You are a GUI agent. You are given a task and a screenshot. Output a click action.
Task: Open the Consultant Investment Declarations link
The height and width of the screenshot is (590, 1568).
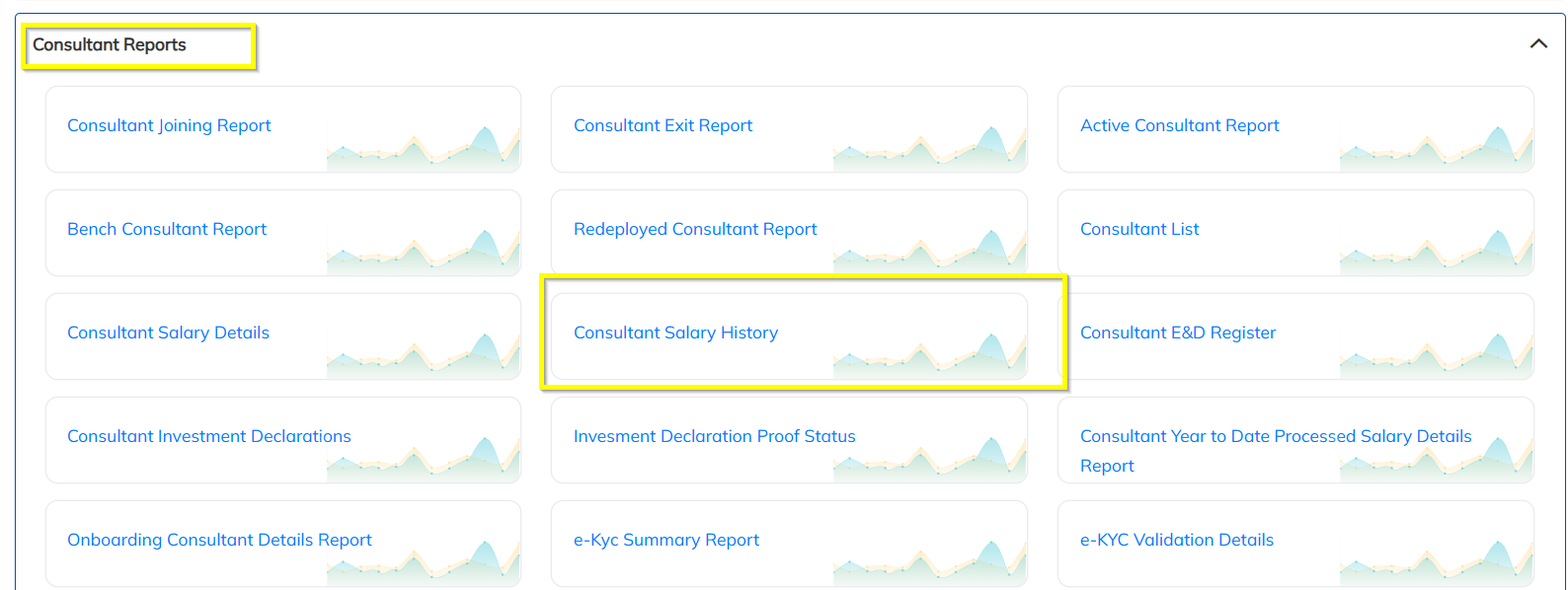[x=209, y=436]
